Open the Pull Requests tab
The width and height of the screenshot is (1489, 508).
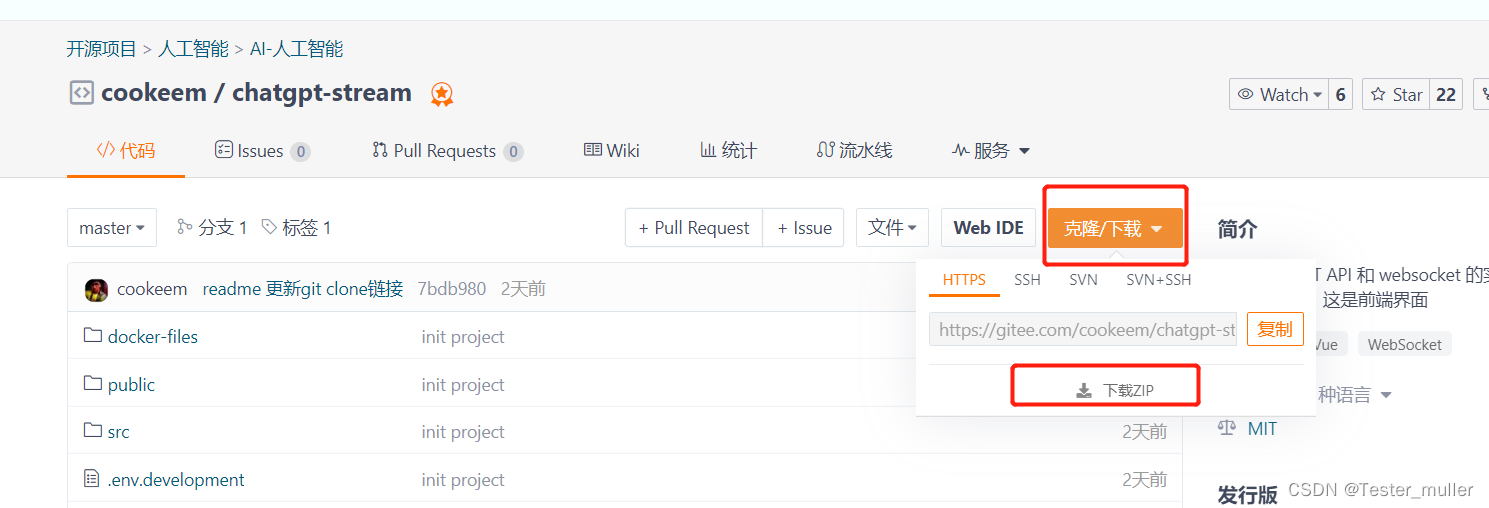tap(448, 151)
